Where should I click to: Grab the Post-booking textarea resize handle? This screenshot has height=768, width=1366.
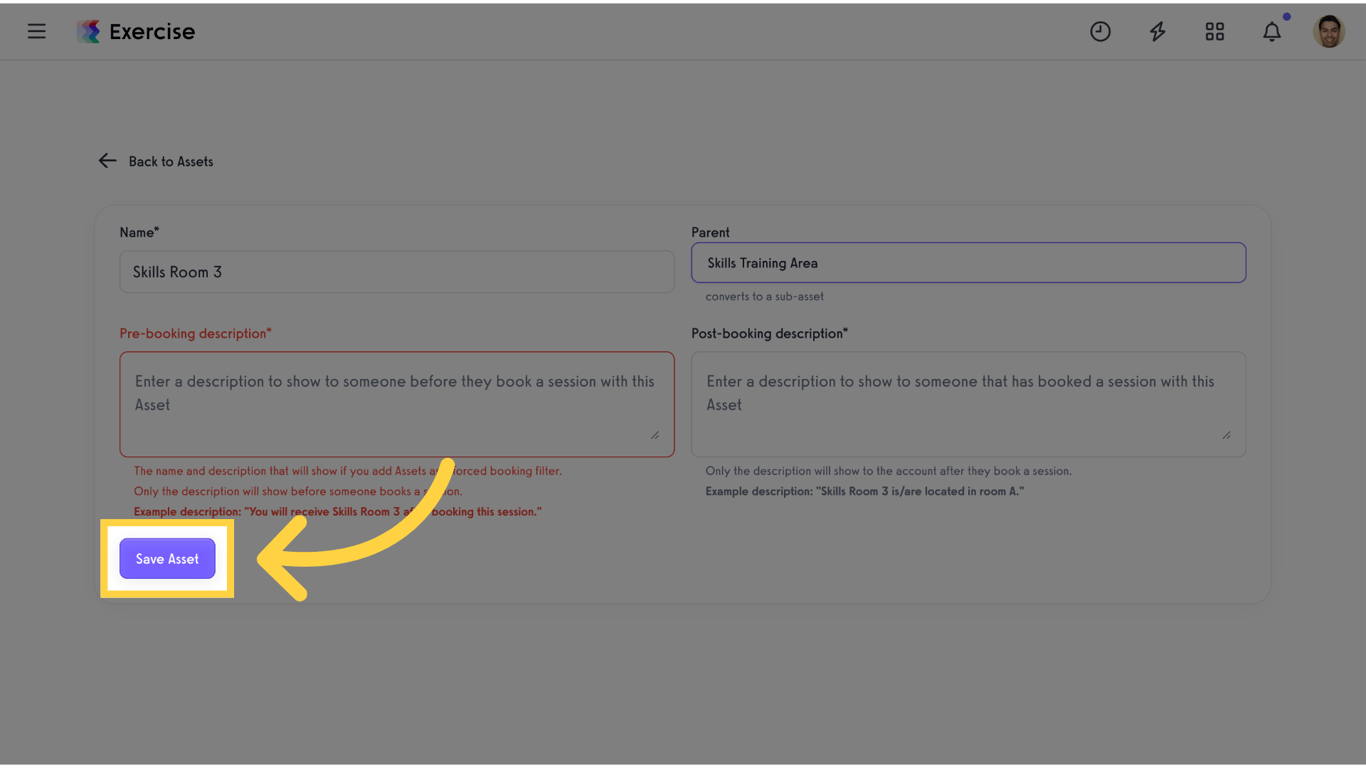pyautogui.click(x=1226, y=435)
